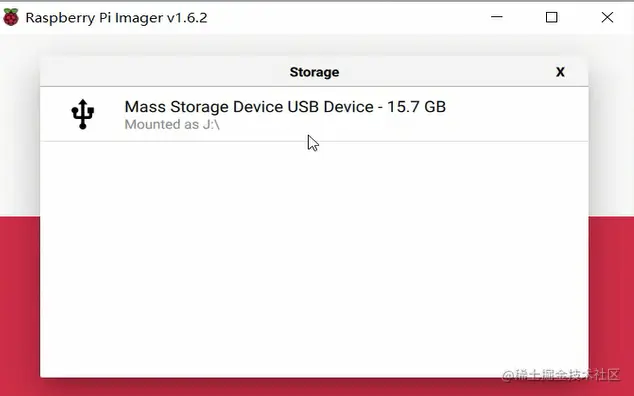Close the Storage dialog with the X

point(560,72)
